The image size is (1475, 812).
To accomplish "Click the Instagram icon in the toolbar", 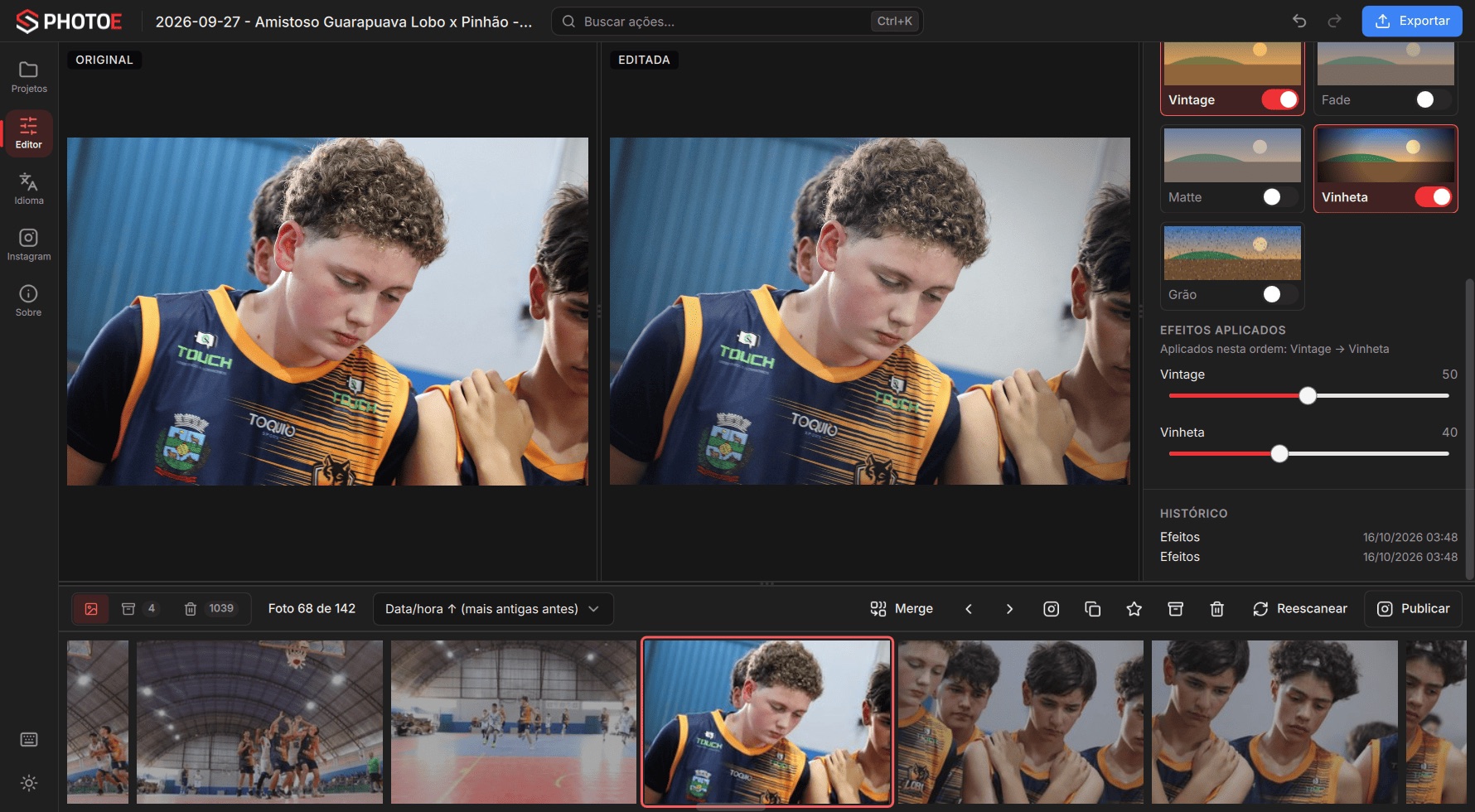I will point(1051,609).
